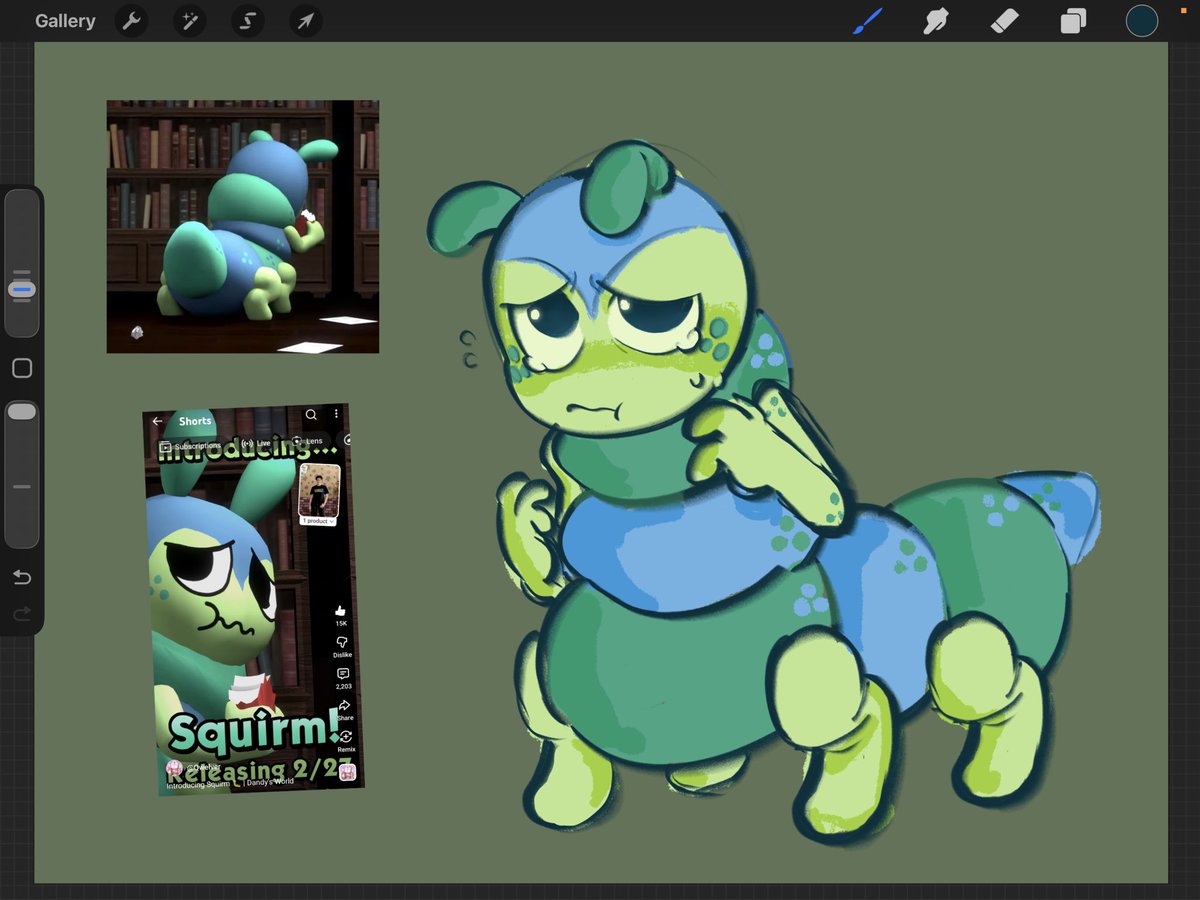1200x900 pixels.
Task: Adjust the brush opacity slider handle
Action: point(22,412)
